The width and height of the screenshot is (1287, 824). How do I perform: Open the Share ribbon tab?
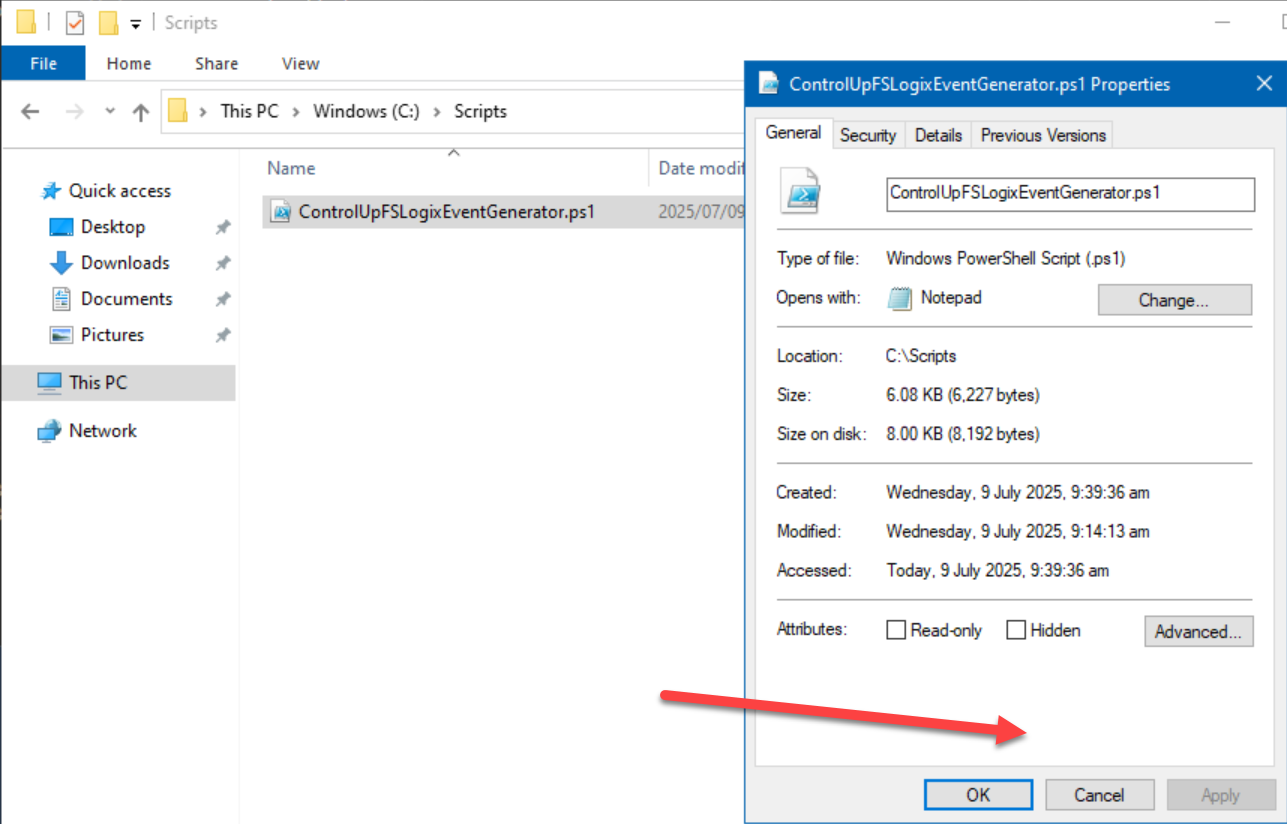point(216,63)
